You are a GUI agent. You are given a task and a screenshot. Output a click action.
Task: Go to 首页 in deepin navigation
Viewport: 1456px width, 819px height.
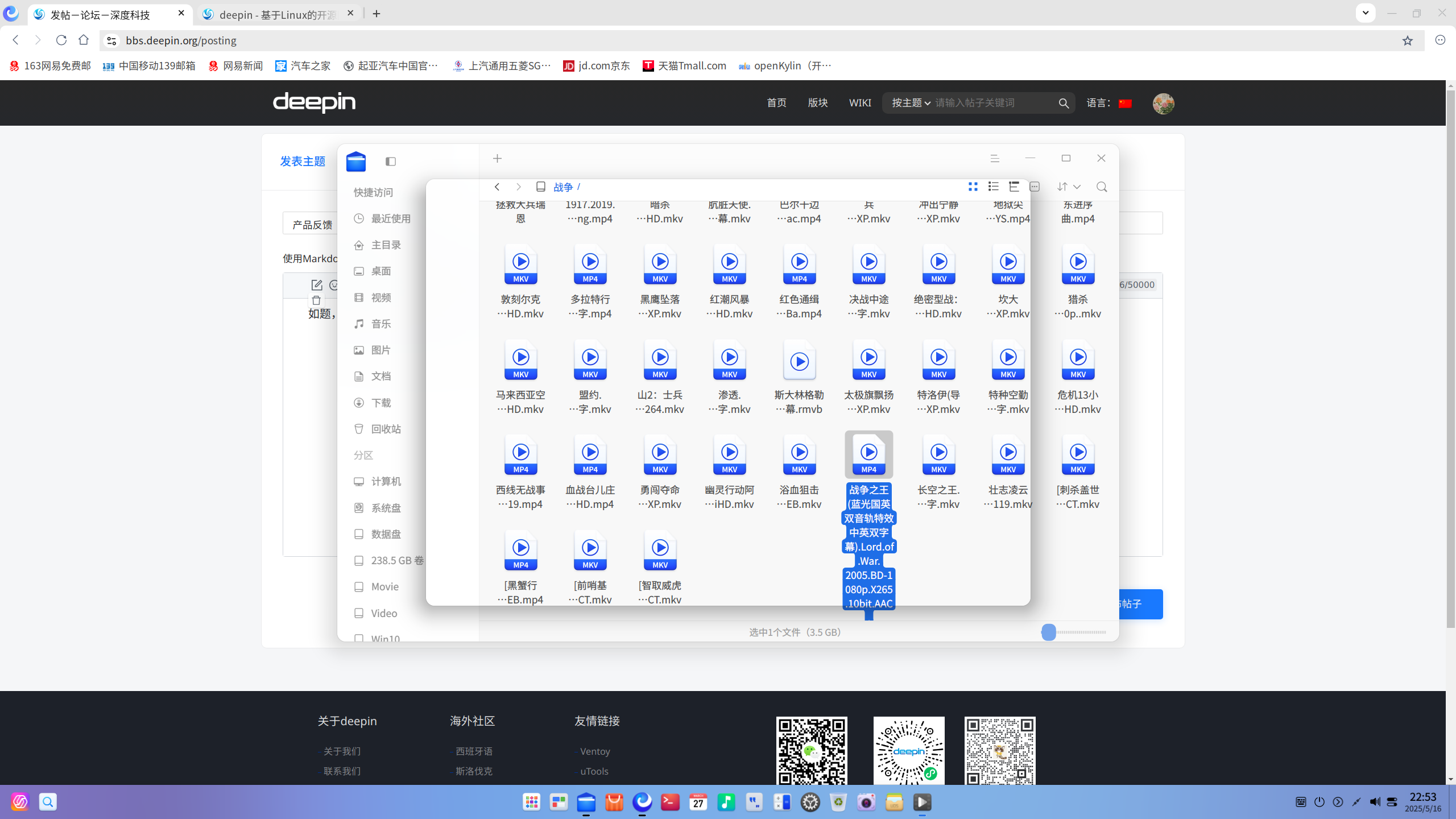click(776, 103)
